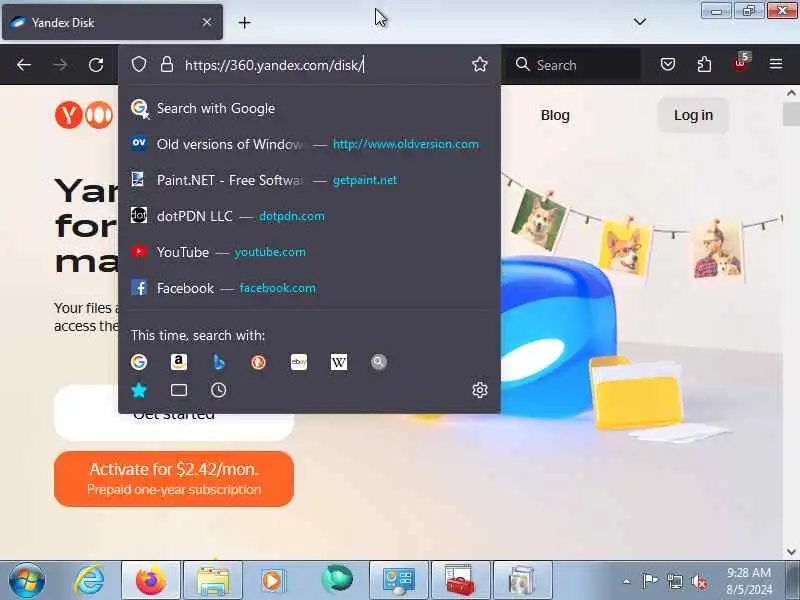Search this time with Bing icon
The image size is (800, 600).
click(219, 362)
